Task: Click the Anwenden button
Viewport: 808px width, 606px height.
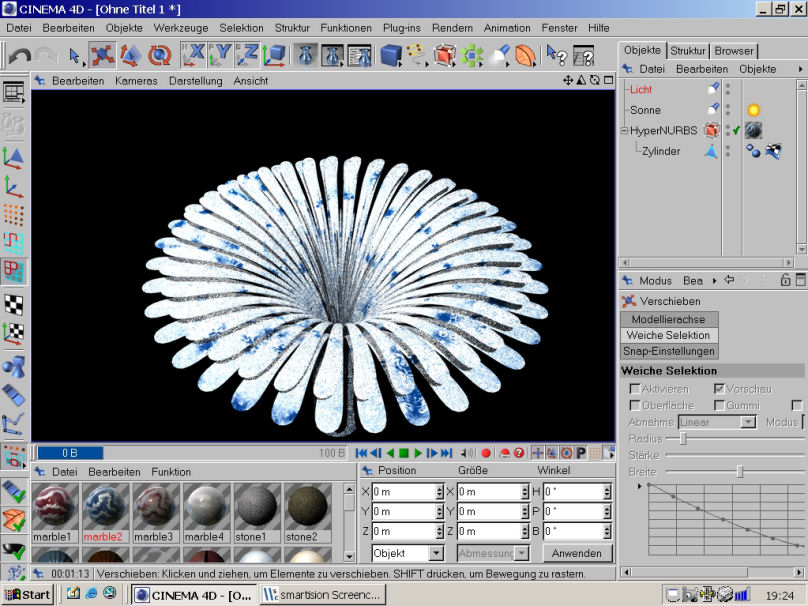Action: (x=577, y=553)
